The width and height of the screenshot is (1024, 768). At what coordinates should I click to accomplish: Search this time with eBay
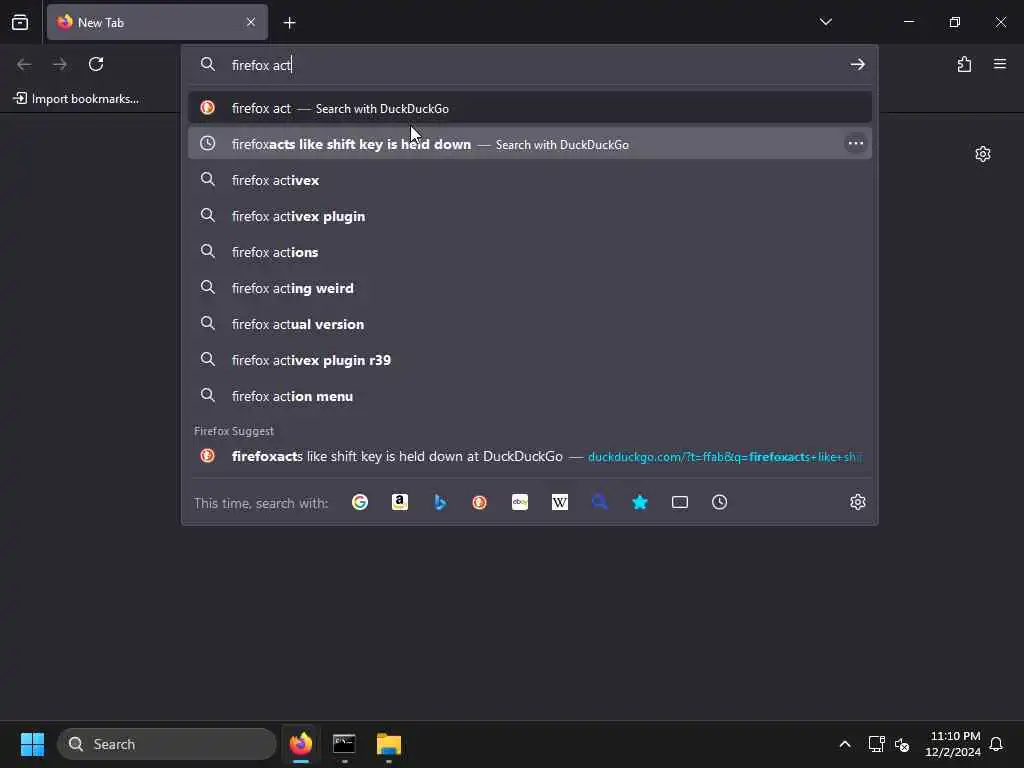point(520,502)
